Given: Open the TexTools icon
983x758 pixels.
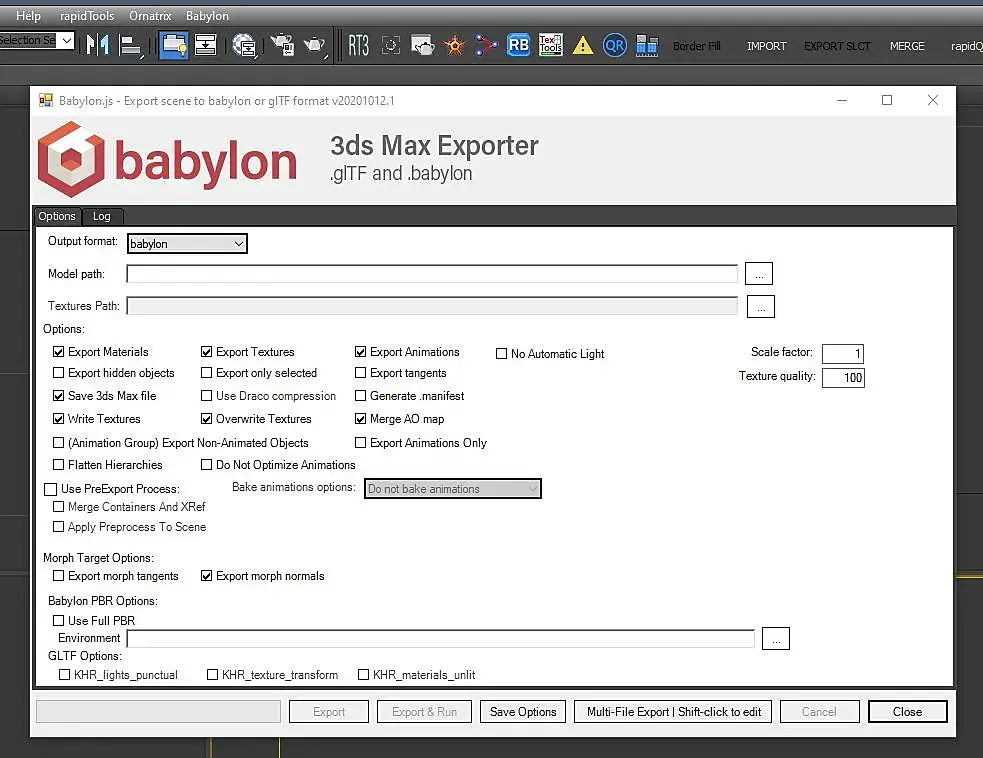Looking at the screenshot, I should [550, 45].
